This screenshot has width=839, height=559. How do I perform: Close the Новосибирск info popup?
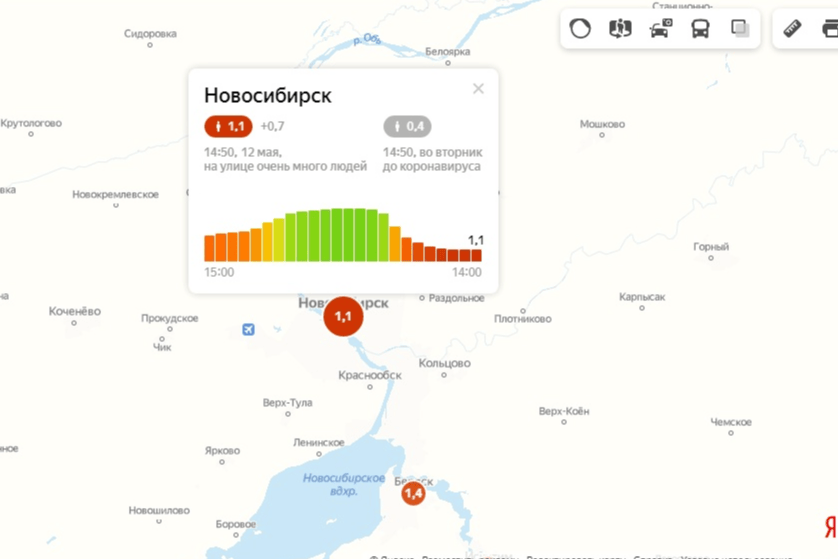(x=478, y=88)
